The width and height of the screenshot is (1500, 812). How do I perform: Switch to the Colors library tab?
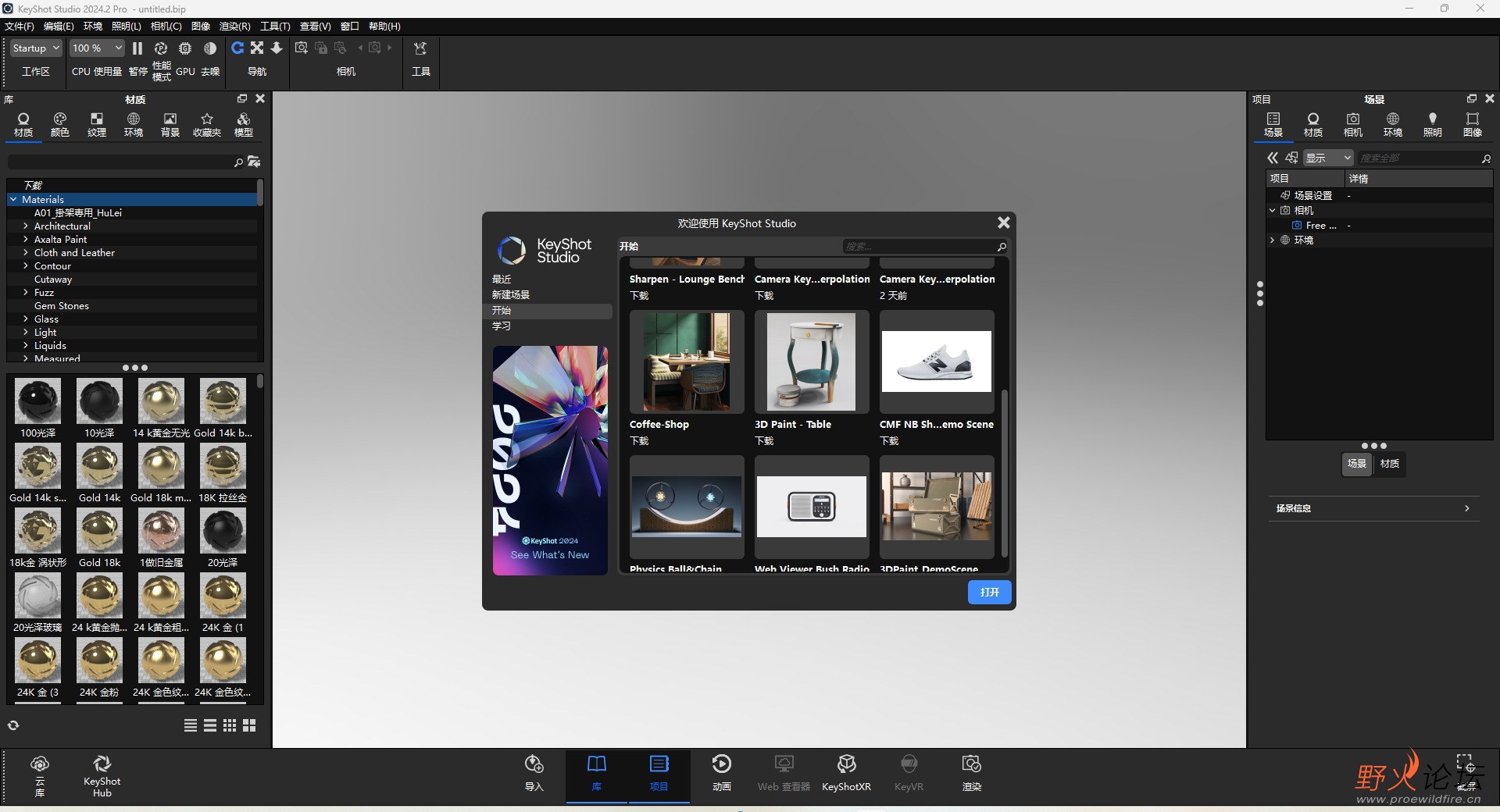tap(60, 125)
